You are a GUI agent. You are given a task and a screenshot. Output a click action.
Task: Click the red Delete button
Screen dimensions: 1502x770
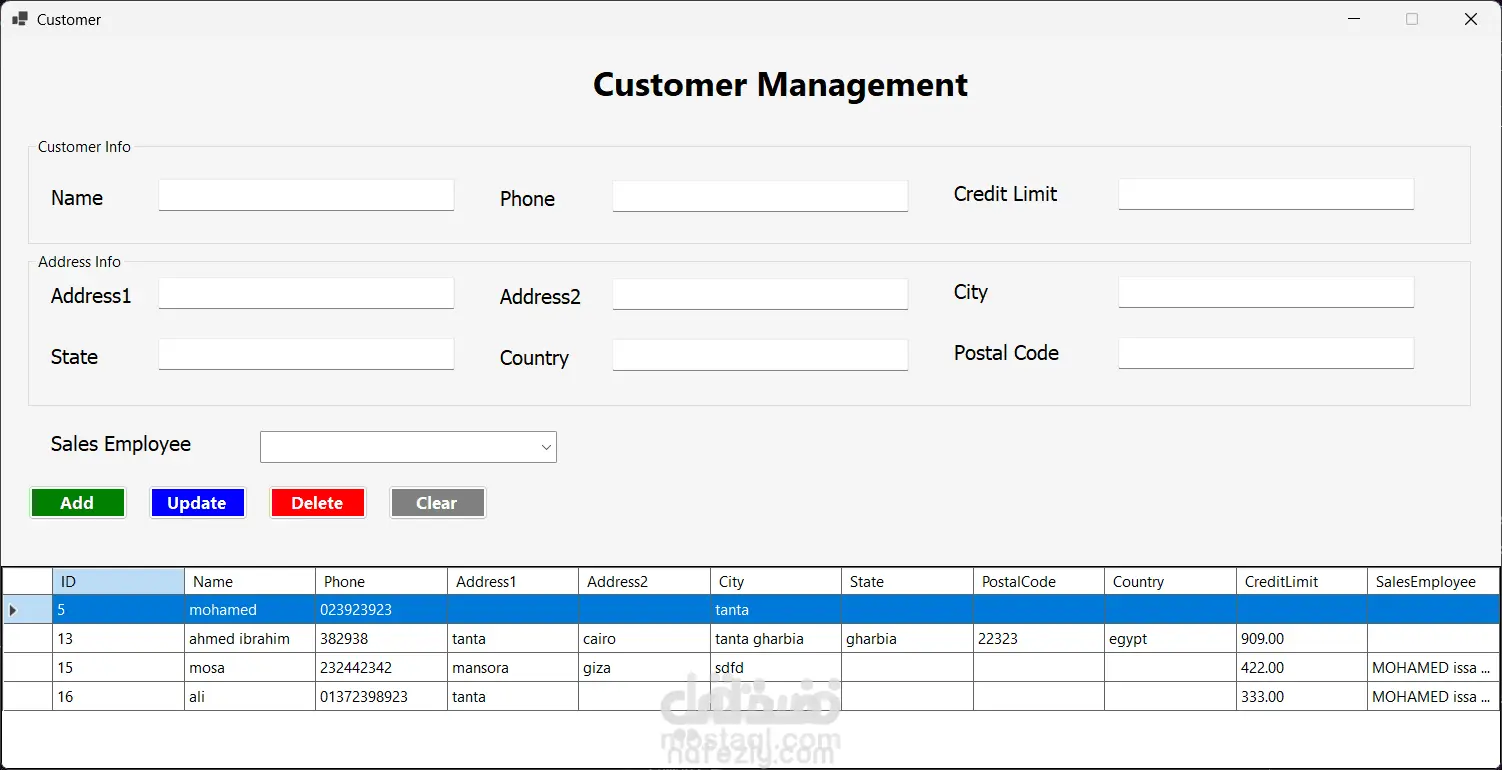[x=318, y=503]
